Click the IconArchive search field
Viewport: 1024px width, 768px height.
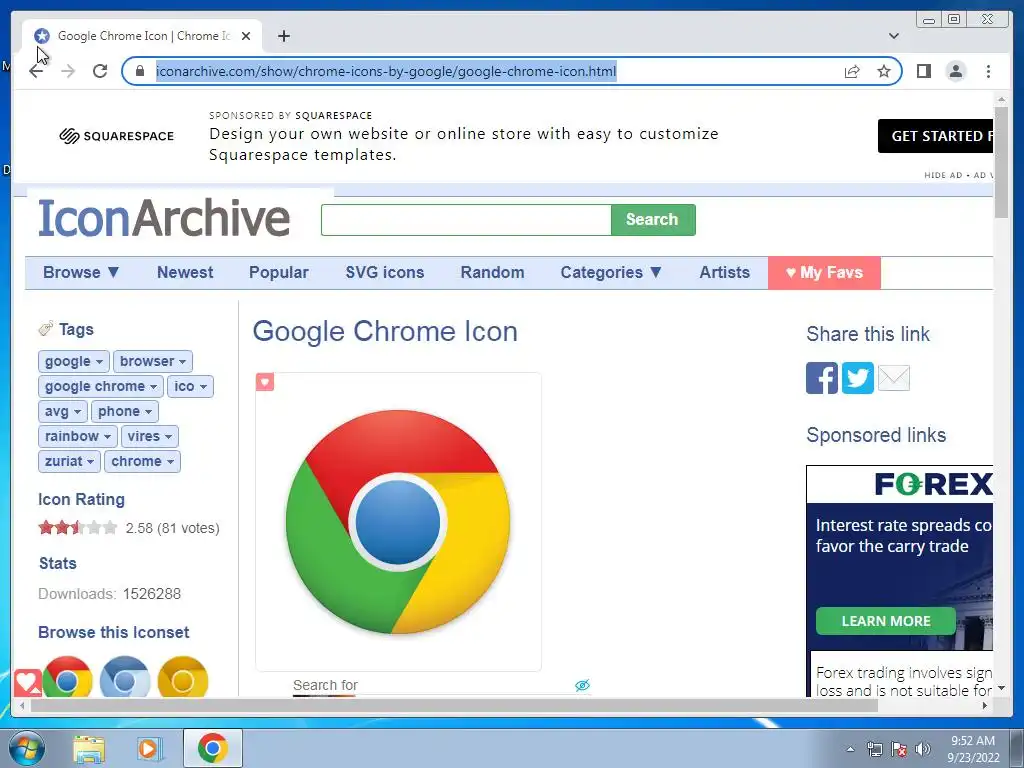tap(466, 219)
